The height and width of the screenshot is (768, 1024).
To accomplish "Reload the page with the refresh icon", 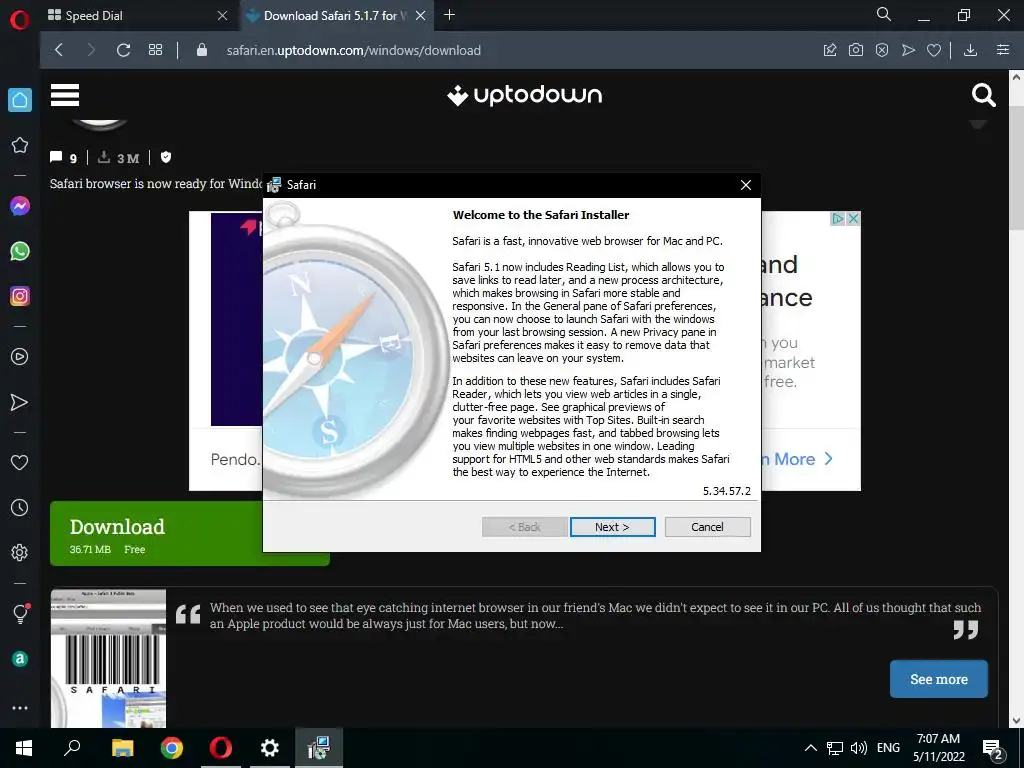I will (123, 50).
